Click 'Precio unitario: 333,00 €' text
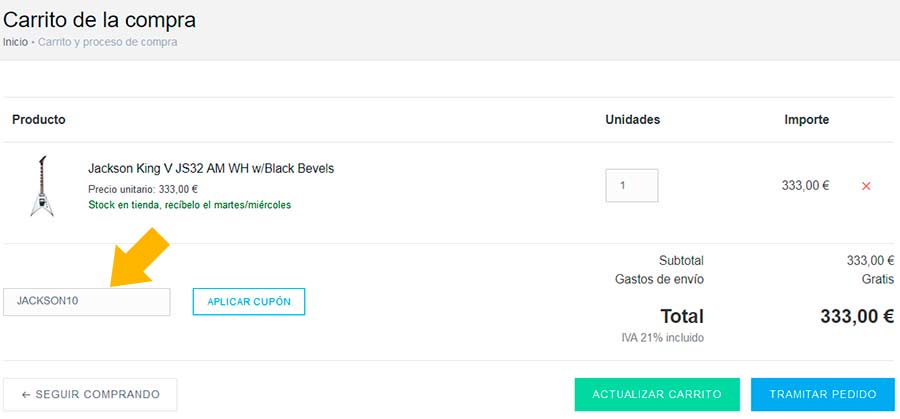This screenshot has width=900, height=419. pos(143,189)
